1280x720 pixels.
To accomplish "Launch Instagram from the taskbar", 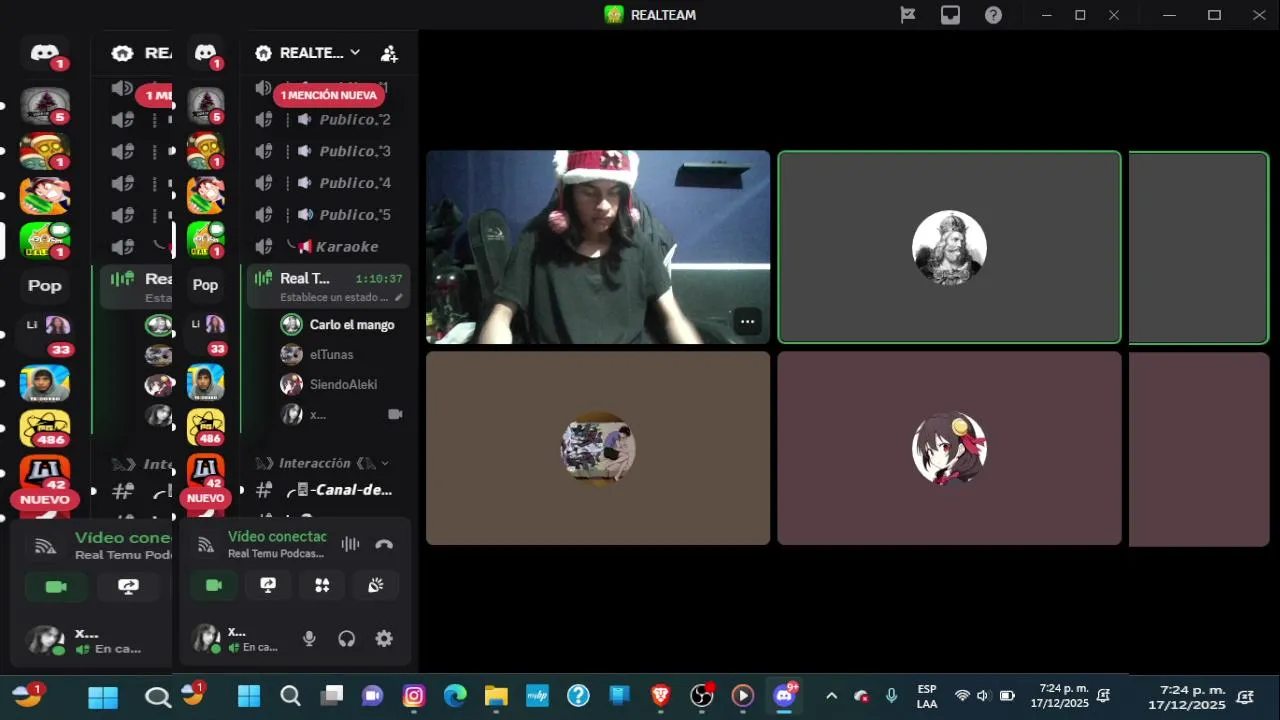I will click(x=414, y=696).
